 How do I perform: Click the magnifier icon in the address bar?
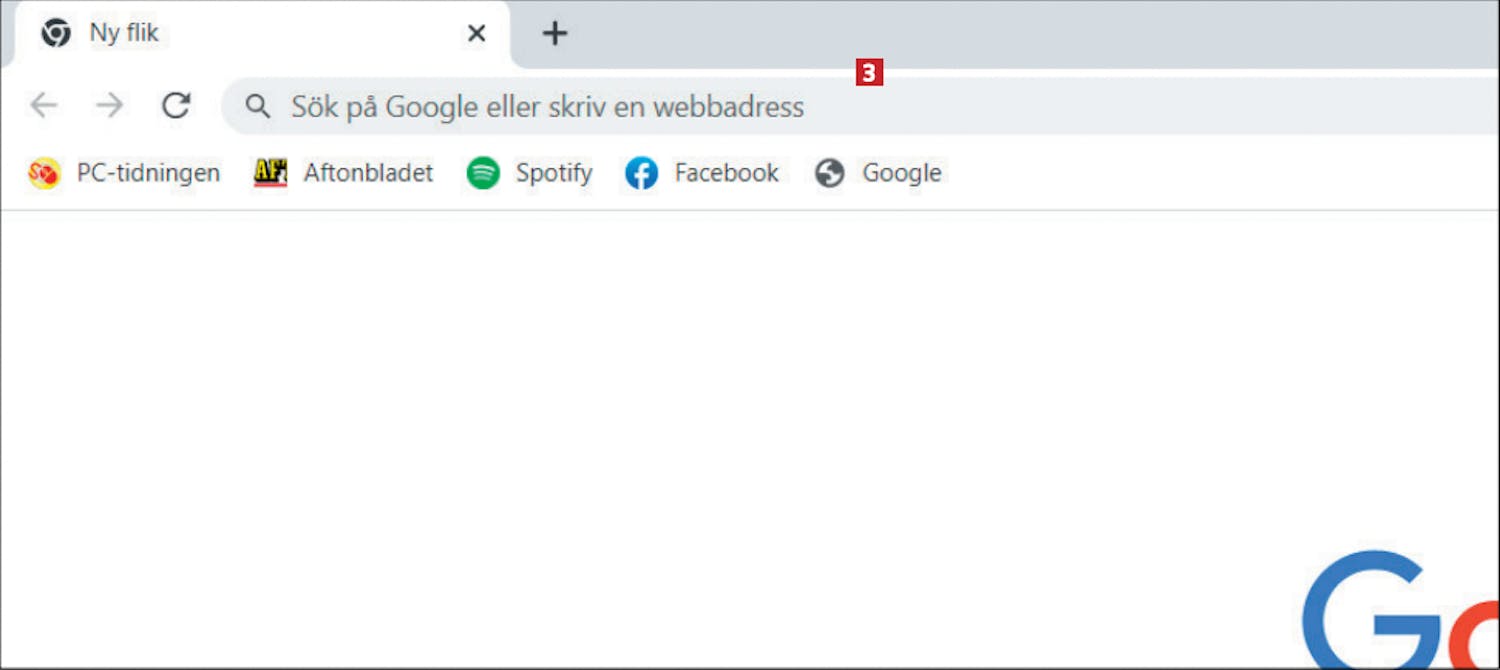[x=258, y=106]
